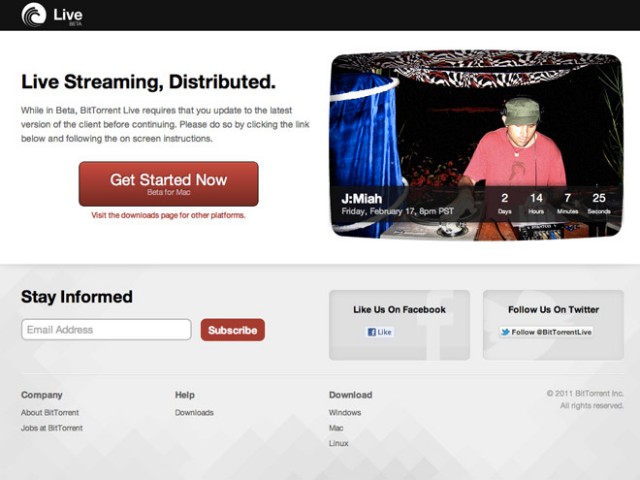
Task: Select the Windows download link
Action: coord(345,413)
